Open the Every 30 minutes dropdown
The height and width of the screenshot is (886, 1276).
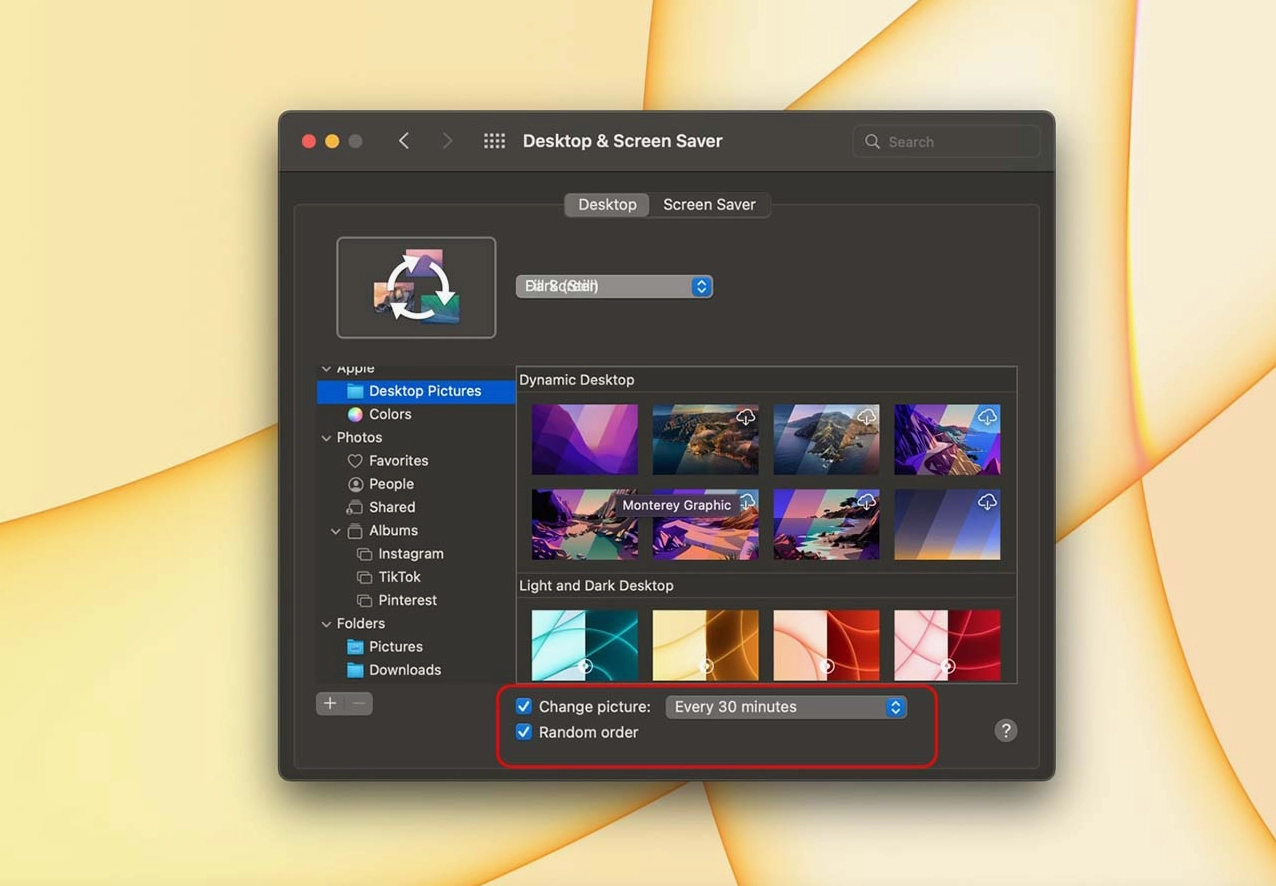[x=786, y=707]
